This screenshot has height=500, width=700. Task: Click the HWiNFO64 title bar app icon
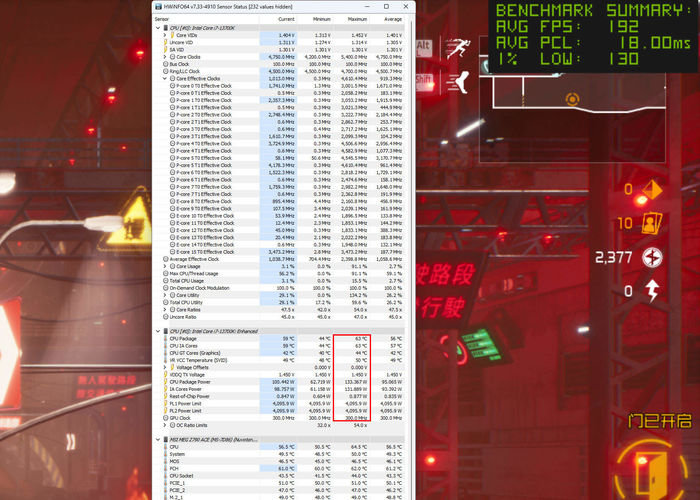158,7
